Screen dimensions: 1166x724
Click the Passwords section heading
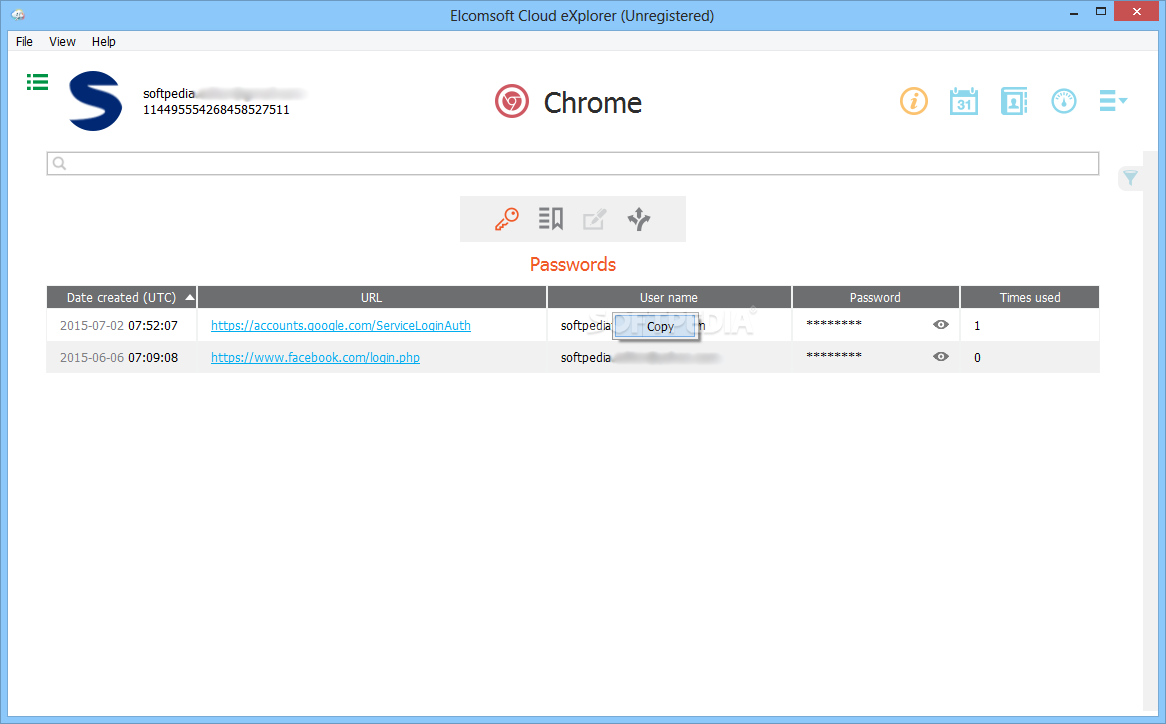tap(573, 265)
